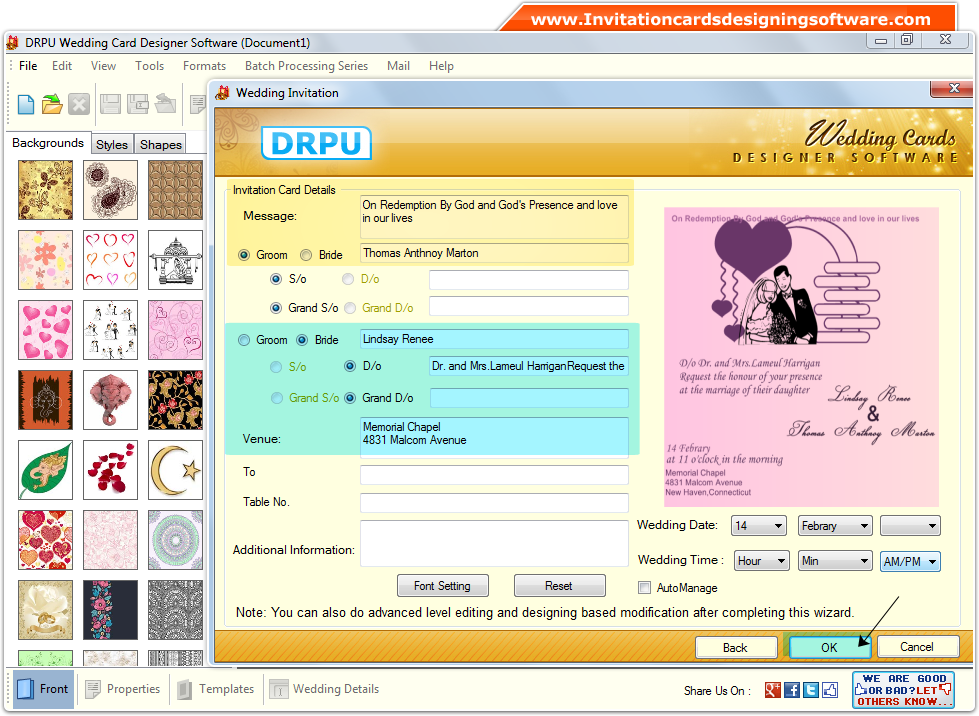Select Grand S/o radio in the Thomas section
The image size is (979, 716).
276,308
